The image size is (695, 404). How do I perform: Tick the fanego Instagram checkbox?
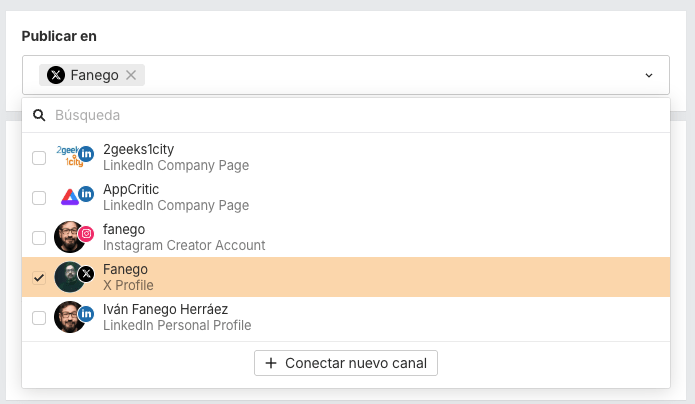click(x=39, y=238)
